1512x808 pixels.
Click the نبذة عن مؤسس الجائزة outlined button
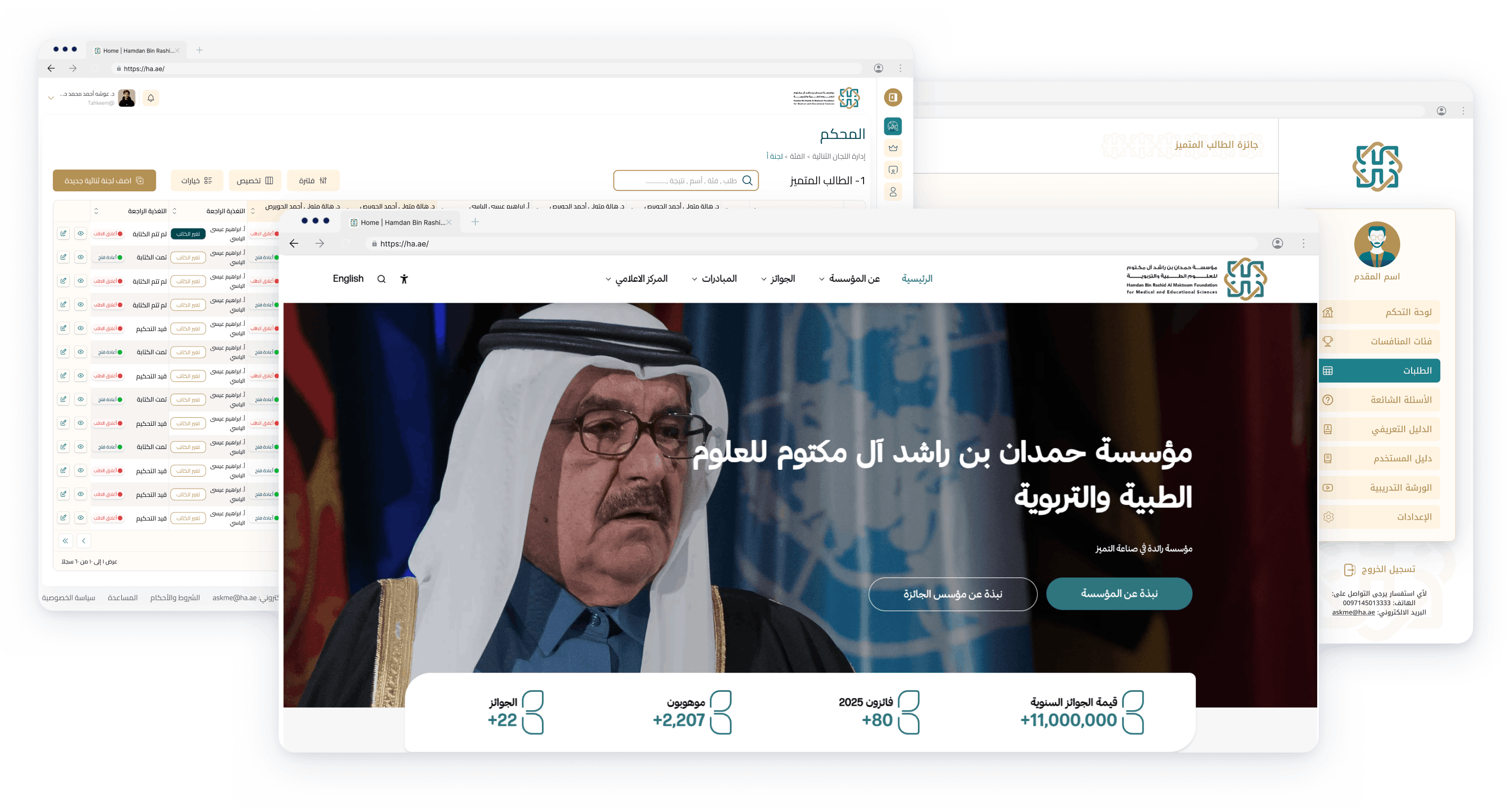pyautogui.click(x=953, y=594)
